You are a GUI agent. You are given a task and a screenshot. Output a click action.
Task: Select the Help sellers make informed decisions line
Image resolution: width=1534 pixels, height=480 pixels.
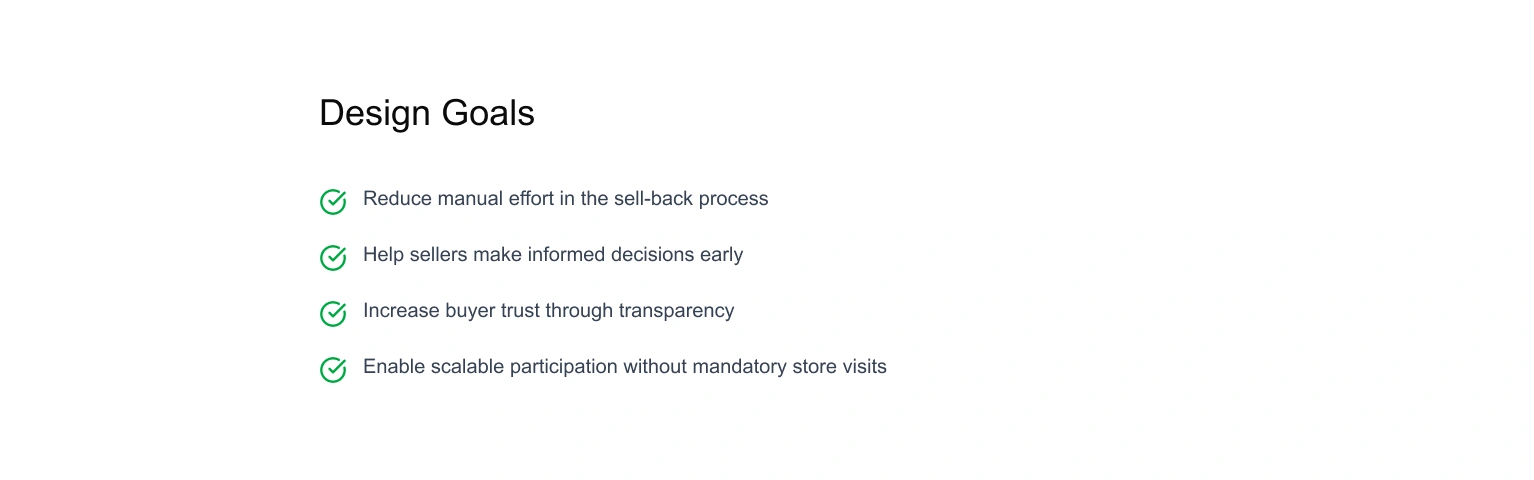(x=553, y=254)
